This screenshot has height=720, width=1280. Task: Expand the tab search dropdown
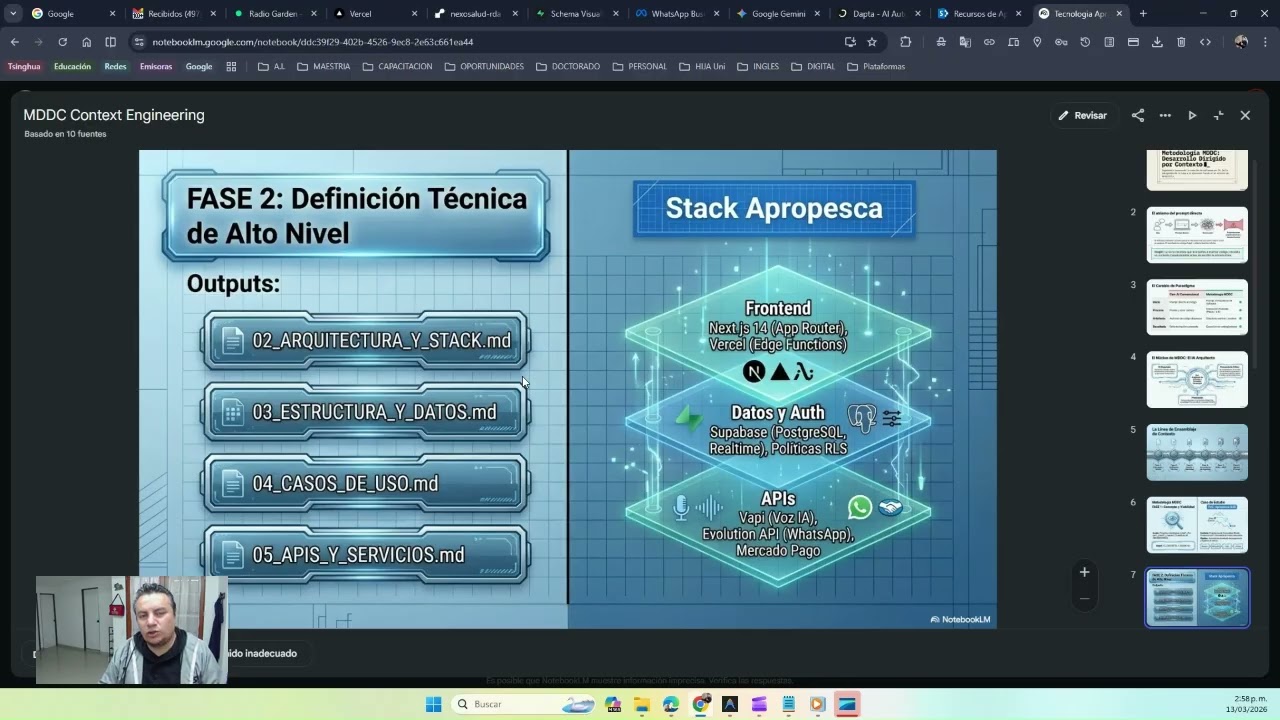pyautogui.click(x=13, y=14)
